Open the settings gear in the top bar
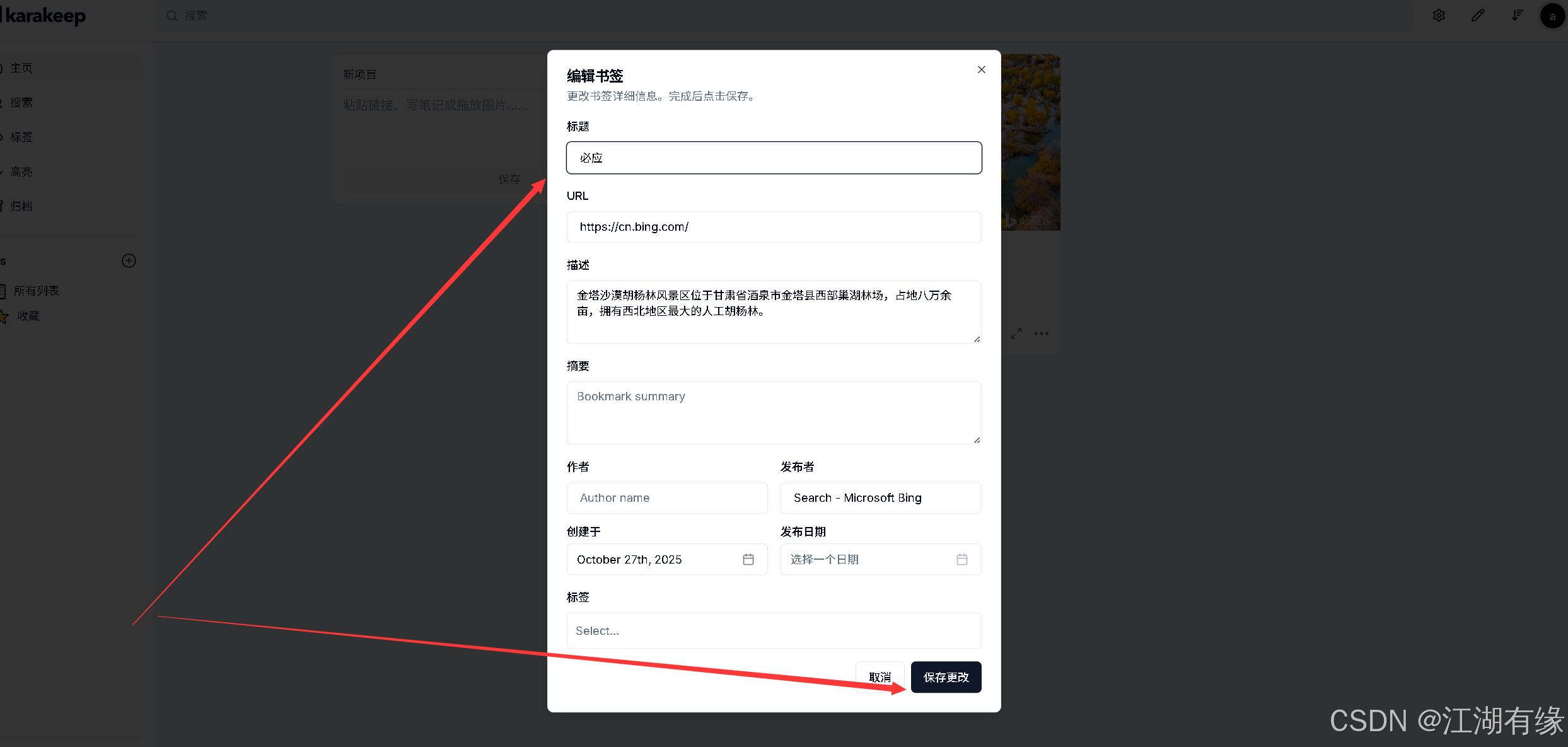This screenshot has width=1568, height=747. 1439,14
